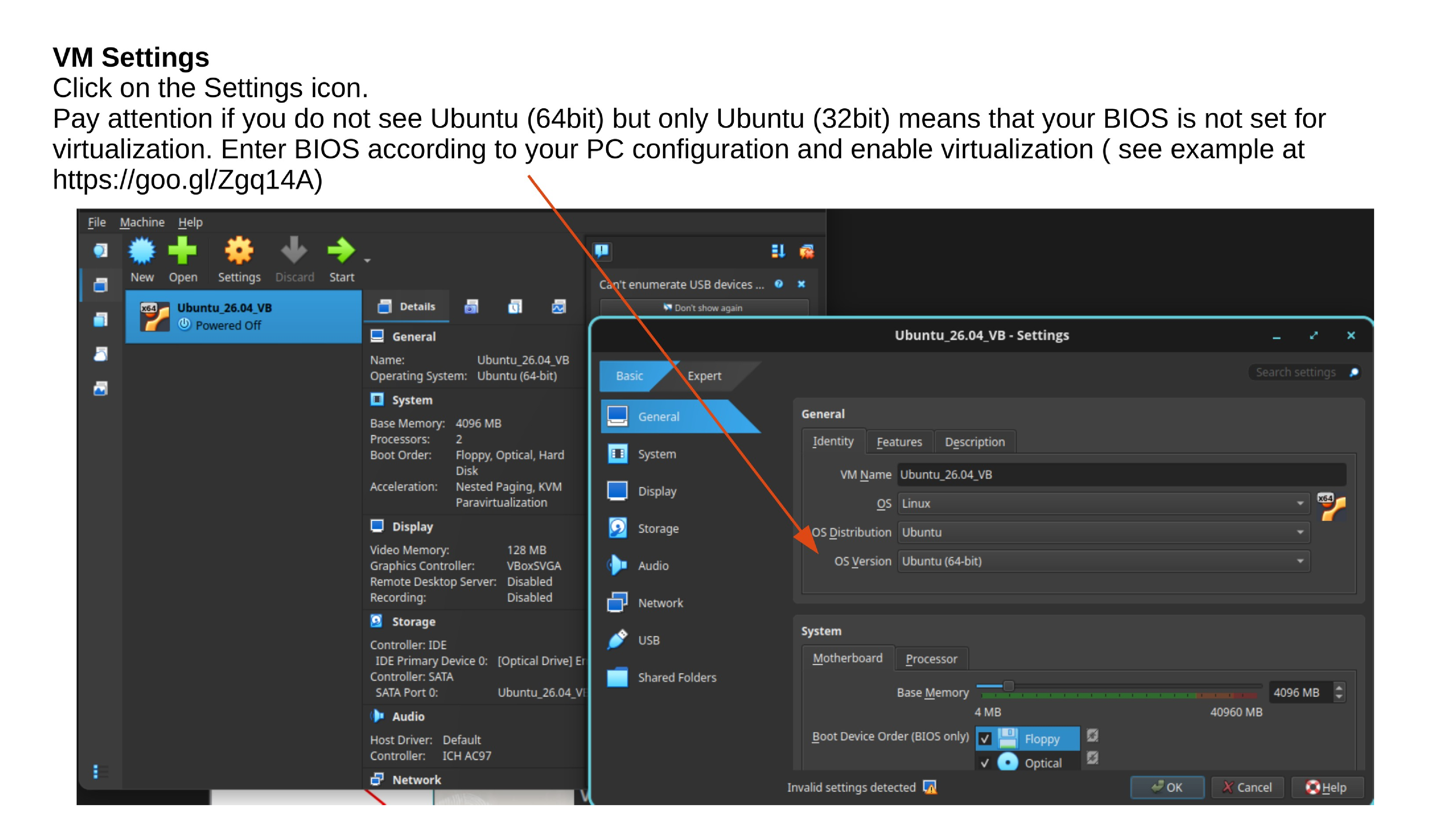Click the sort notifications arrow icon

coord(778,251)
